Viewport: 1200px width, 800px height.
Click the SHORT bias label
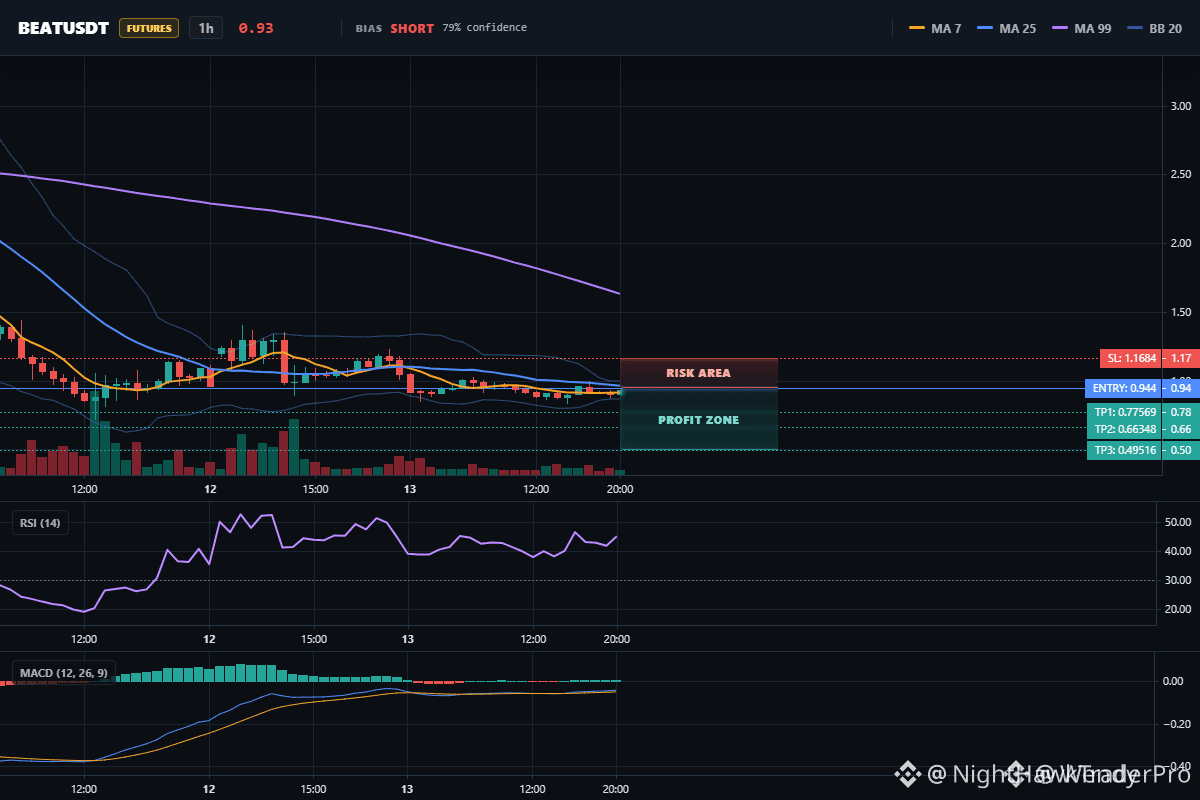click(412, 28)
